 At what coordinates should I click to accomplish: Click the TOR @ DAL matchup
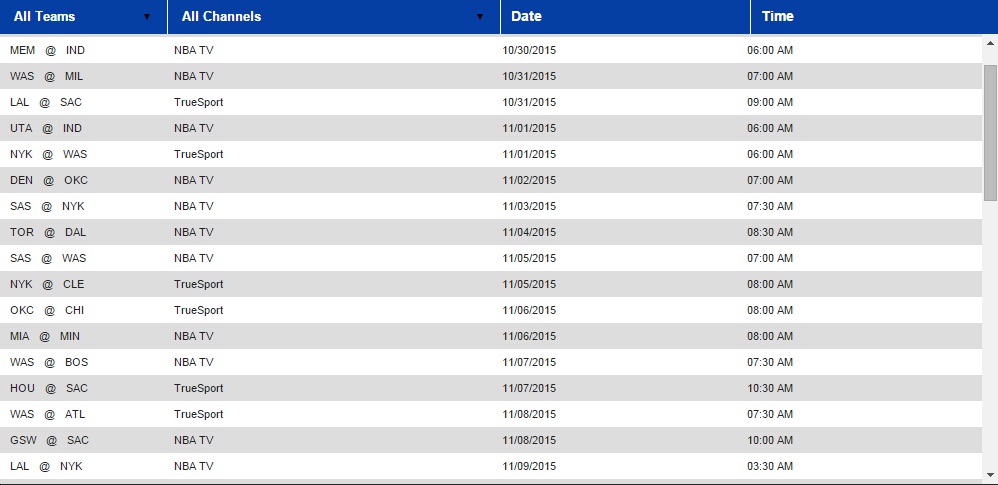pos(48,232)
